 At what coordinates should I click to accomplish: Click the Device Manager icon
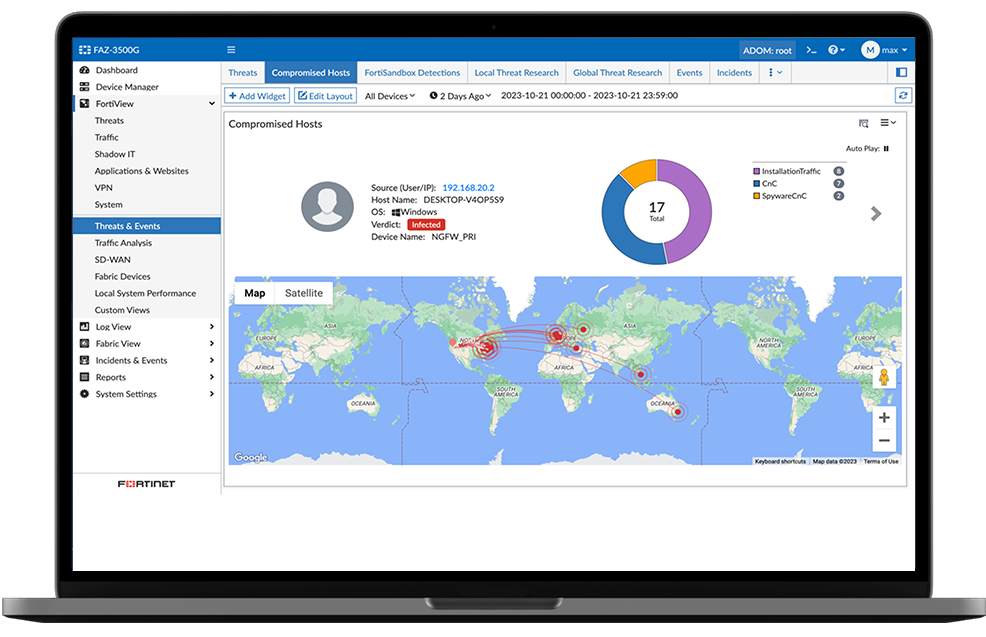pos(84,87)
